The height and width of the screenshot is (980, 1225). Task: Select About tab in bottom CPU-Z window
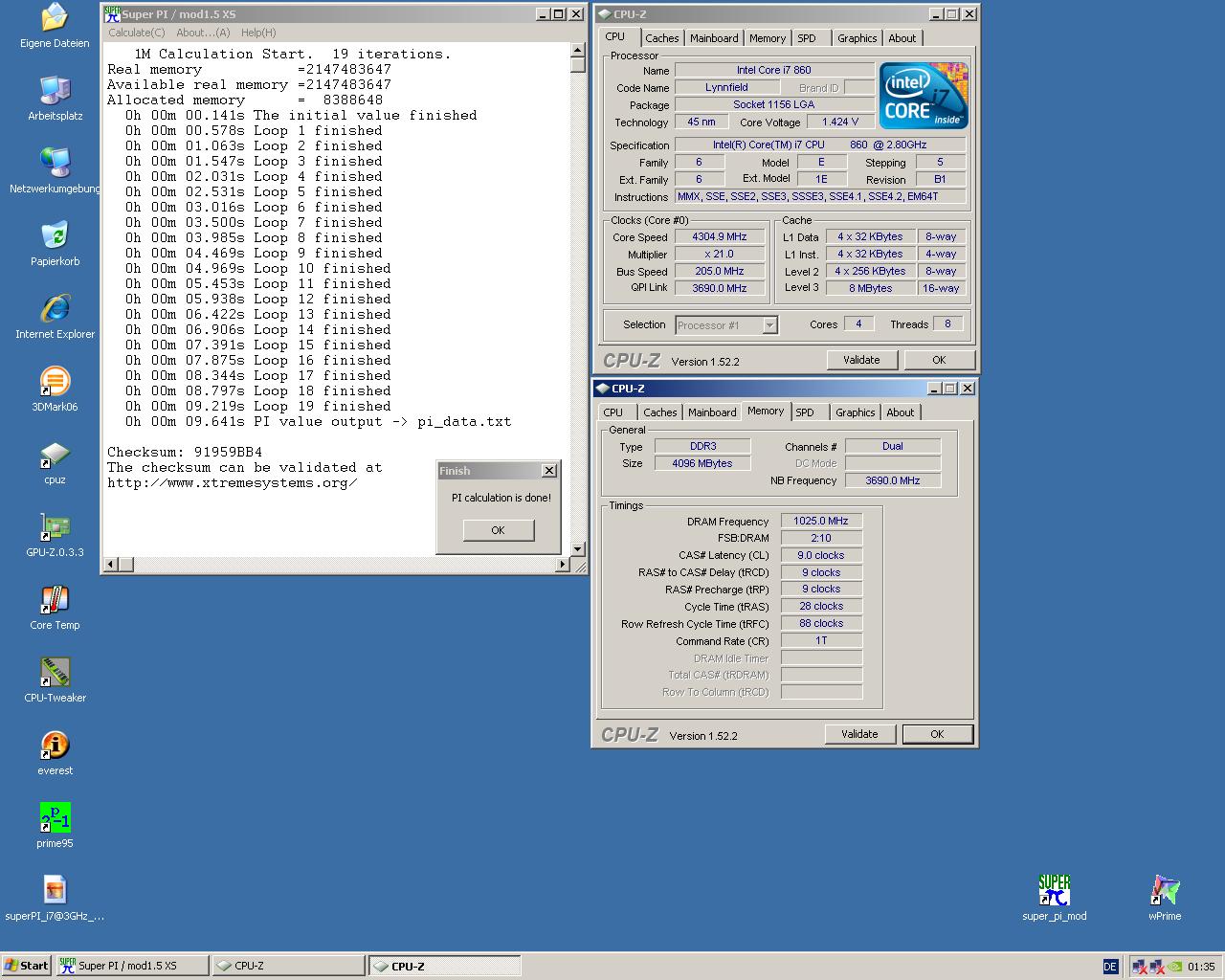pyautogui.click(x=900, y=412)
